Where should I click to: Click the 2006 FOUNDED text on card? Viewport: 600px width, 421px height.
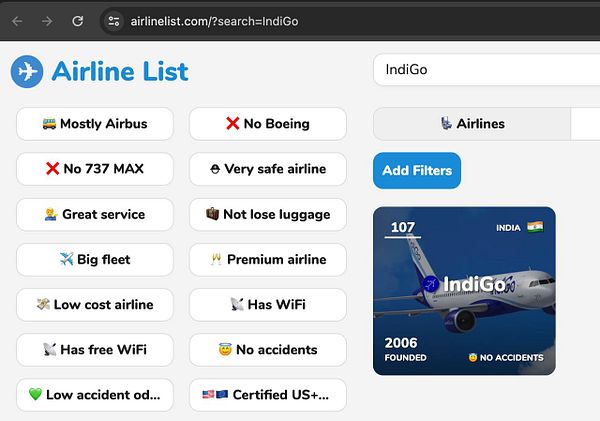click(x=405, y=349)
